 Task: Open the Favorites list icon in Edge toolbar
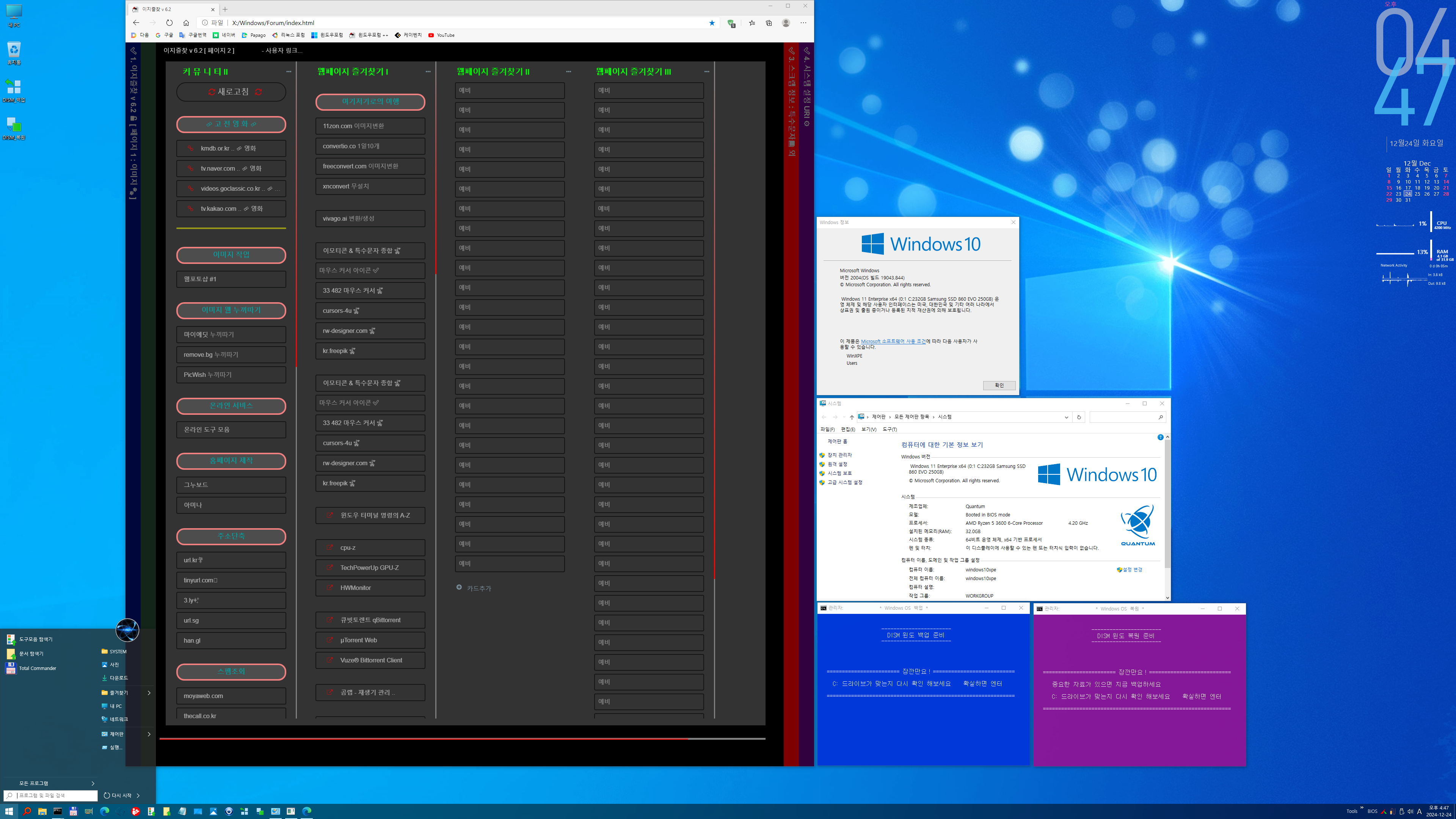click(752, 23)
